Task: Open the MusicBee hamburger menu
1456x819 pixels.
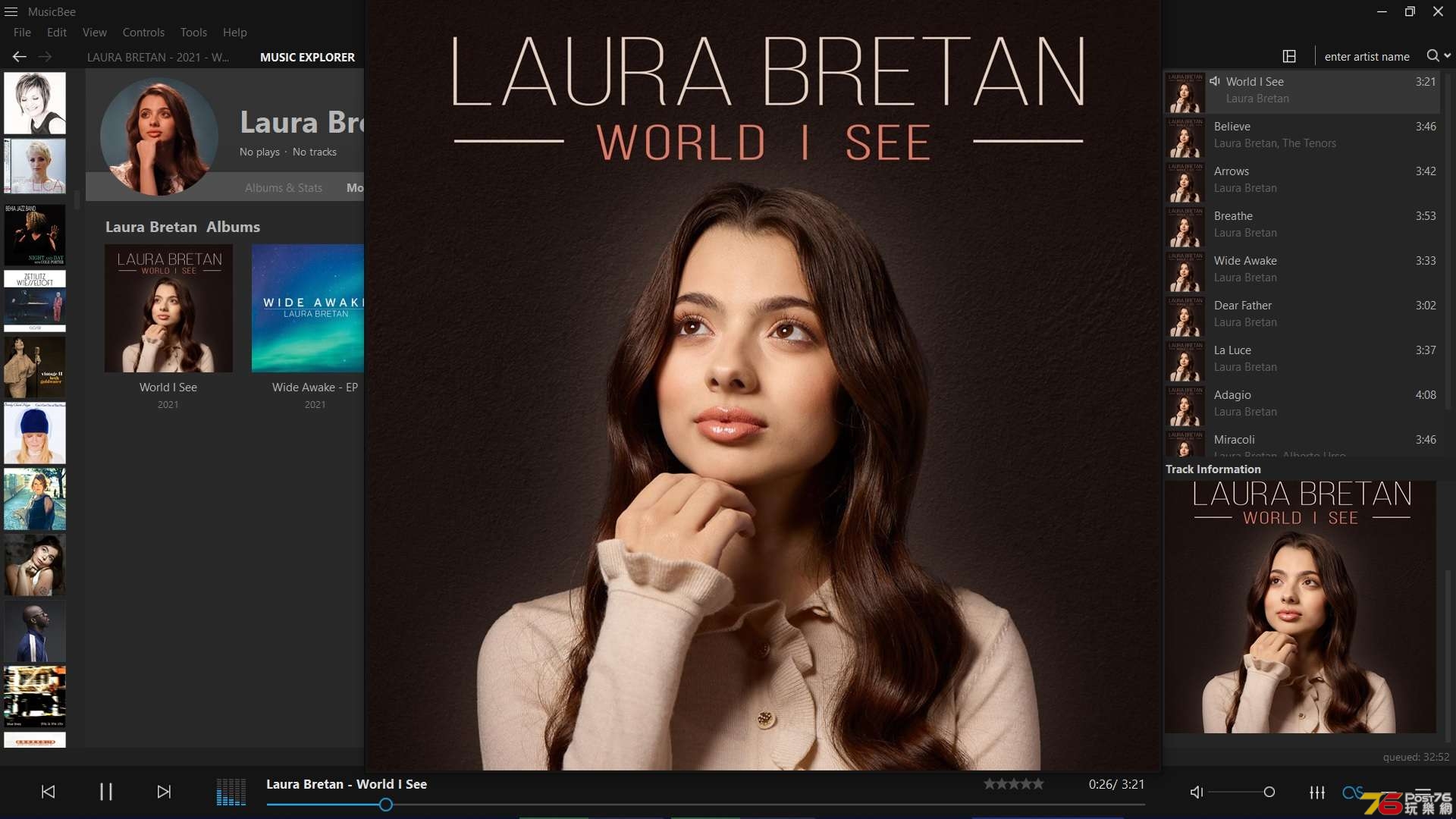Action: (x=11, y=11)
